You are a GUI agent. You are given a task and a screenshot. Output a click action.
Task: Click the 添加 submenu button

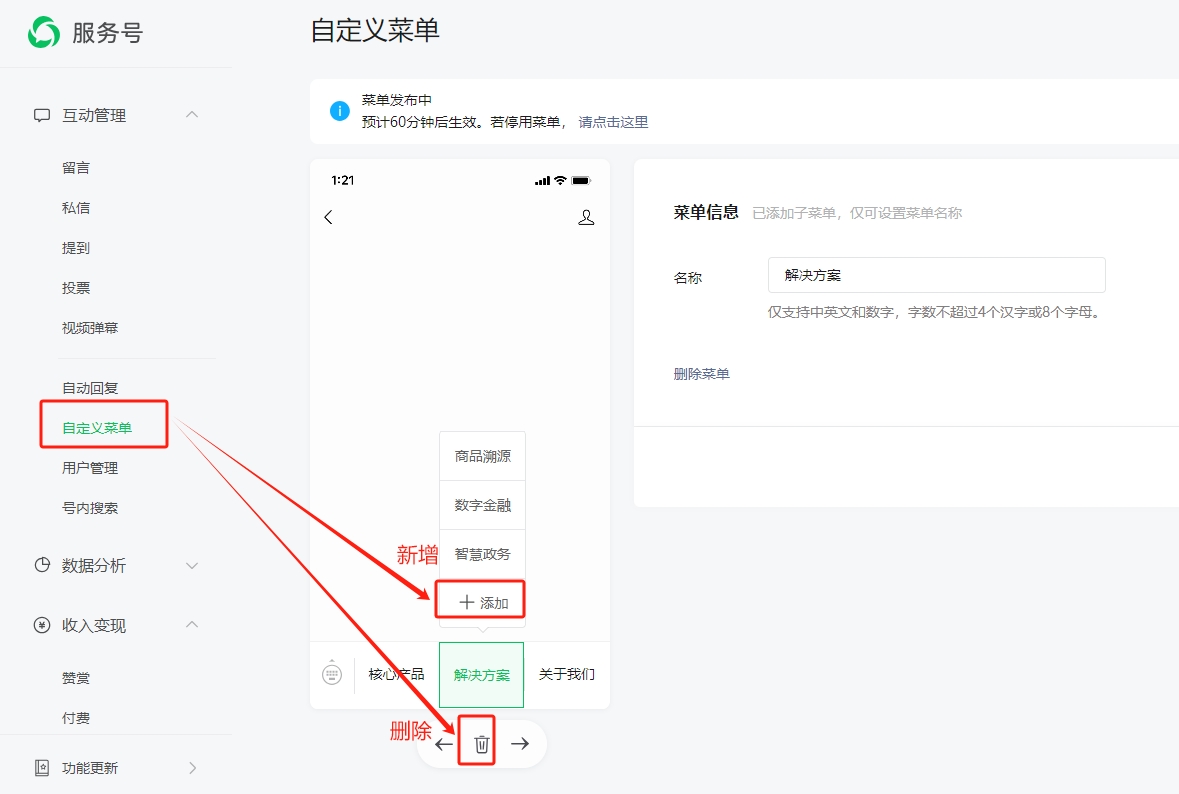click(x=482, y=603)
